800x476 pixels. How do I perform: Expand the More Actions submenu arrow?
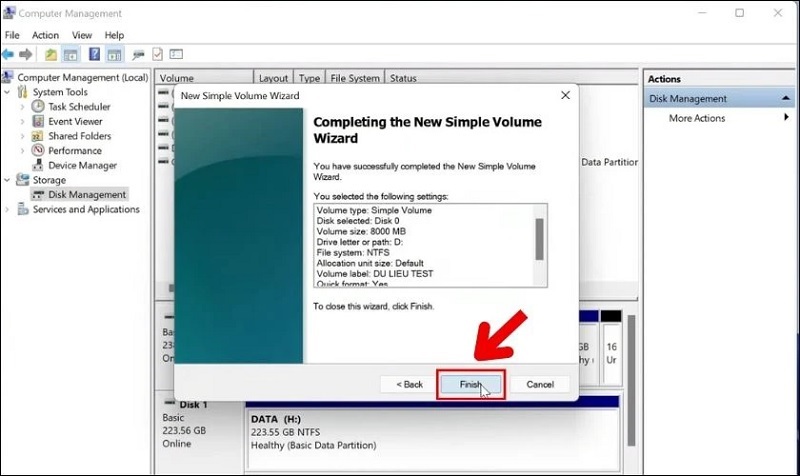tap(786, 118)
